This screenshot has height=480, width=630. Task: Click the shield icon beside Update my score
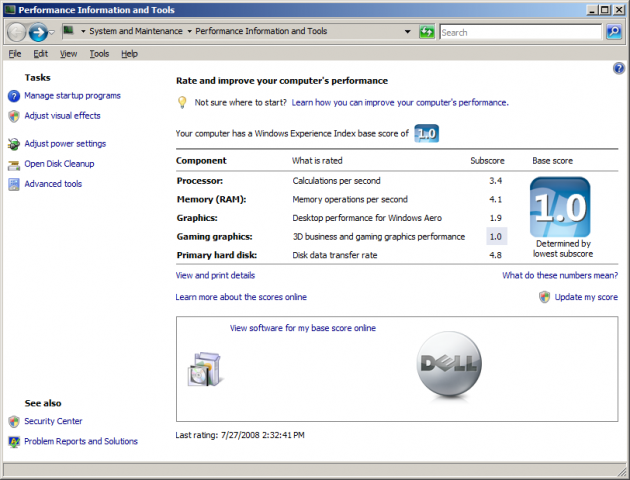tap(544, 297)
